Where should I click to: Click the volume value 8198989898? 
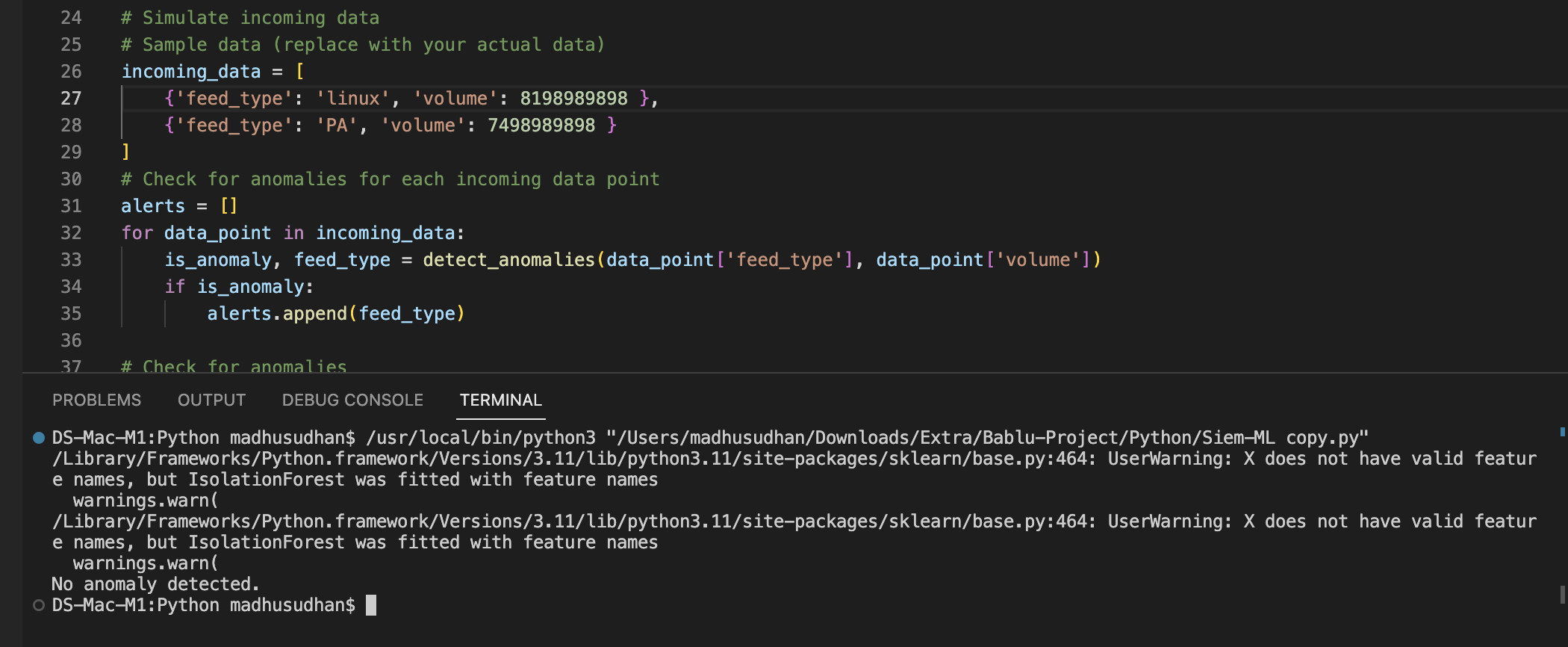[x=573, y=99]
